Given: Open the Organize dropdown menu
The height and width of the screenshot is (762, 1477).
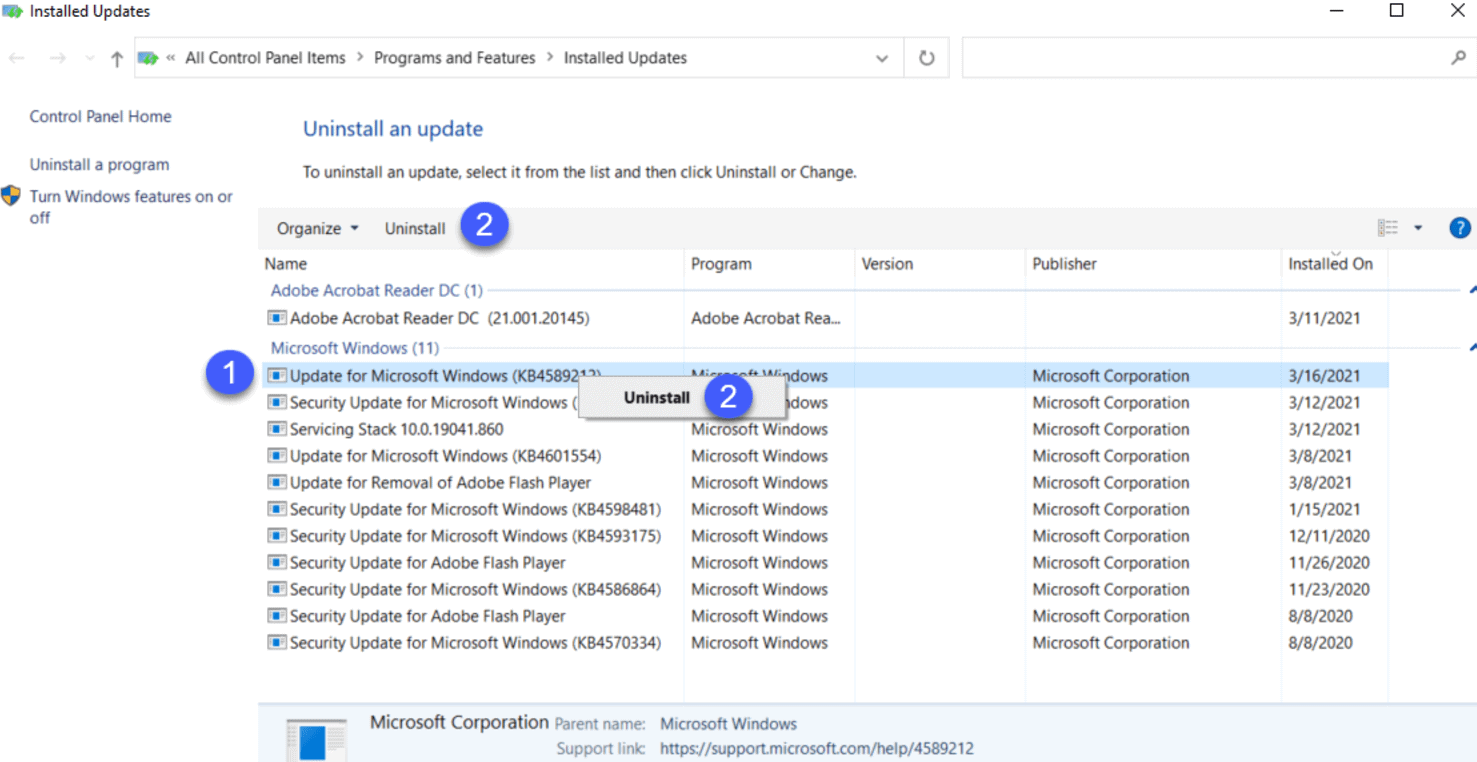Looking at the screenshot, I should pyautogui.click(x=317, y=228).
